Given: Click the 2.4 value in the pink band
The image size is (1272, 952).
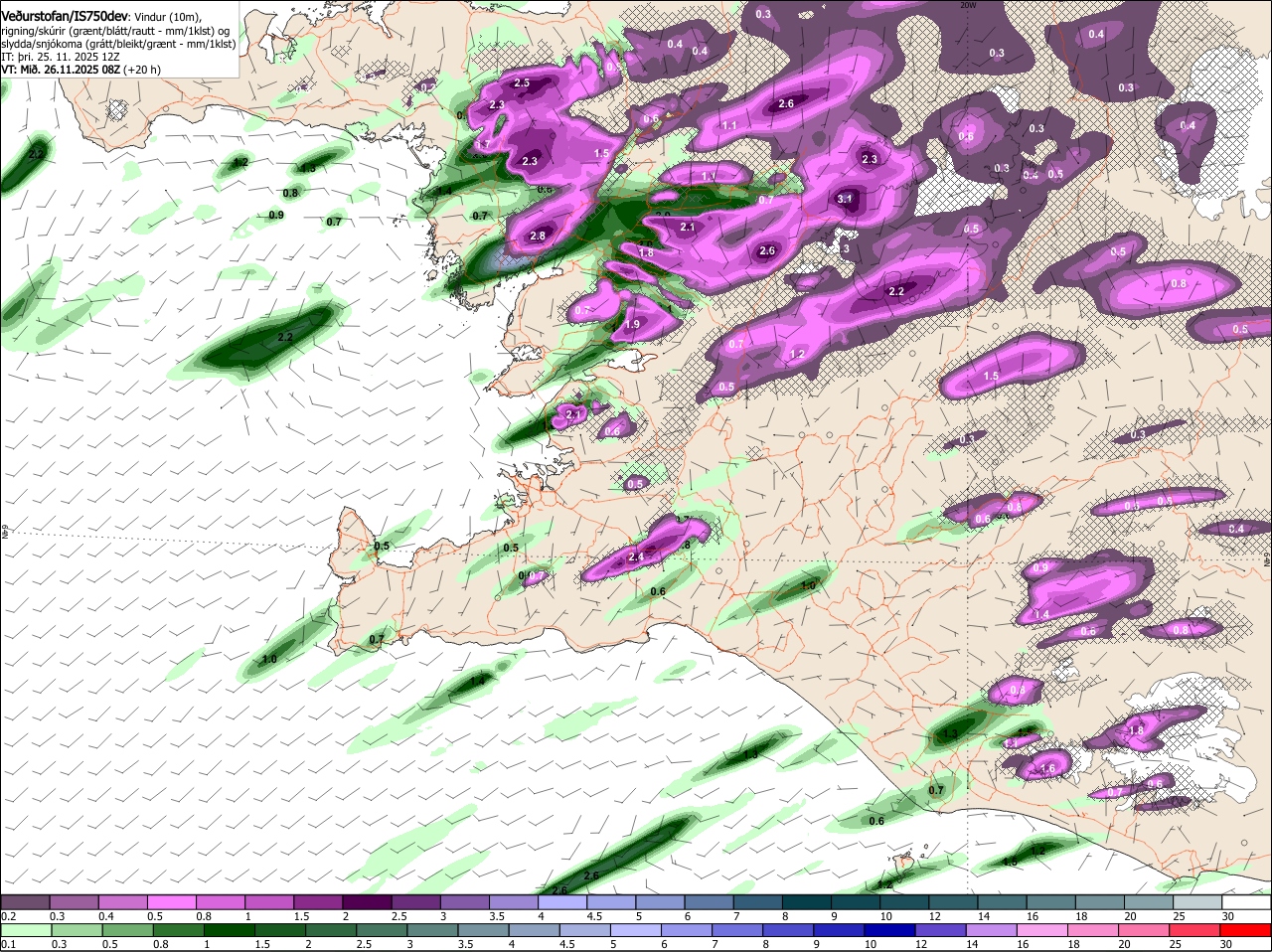Looking at the screenshot, I should (x=636, y=557).
